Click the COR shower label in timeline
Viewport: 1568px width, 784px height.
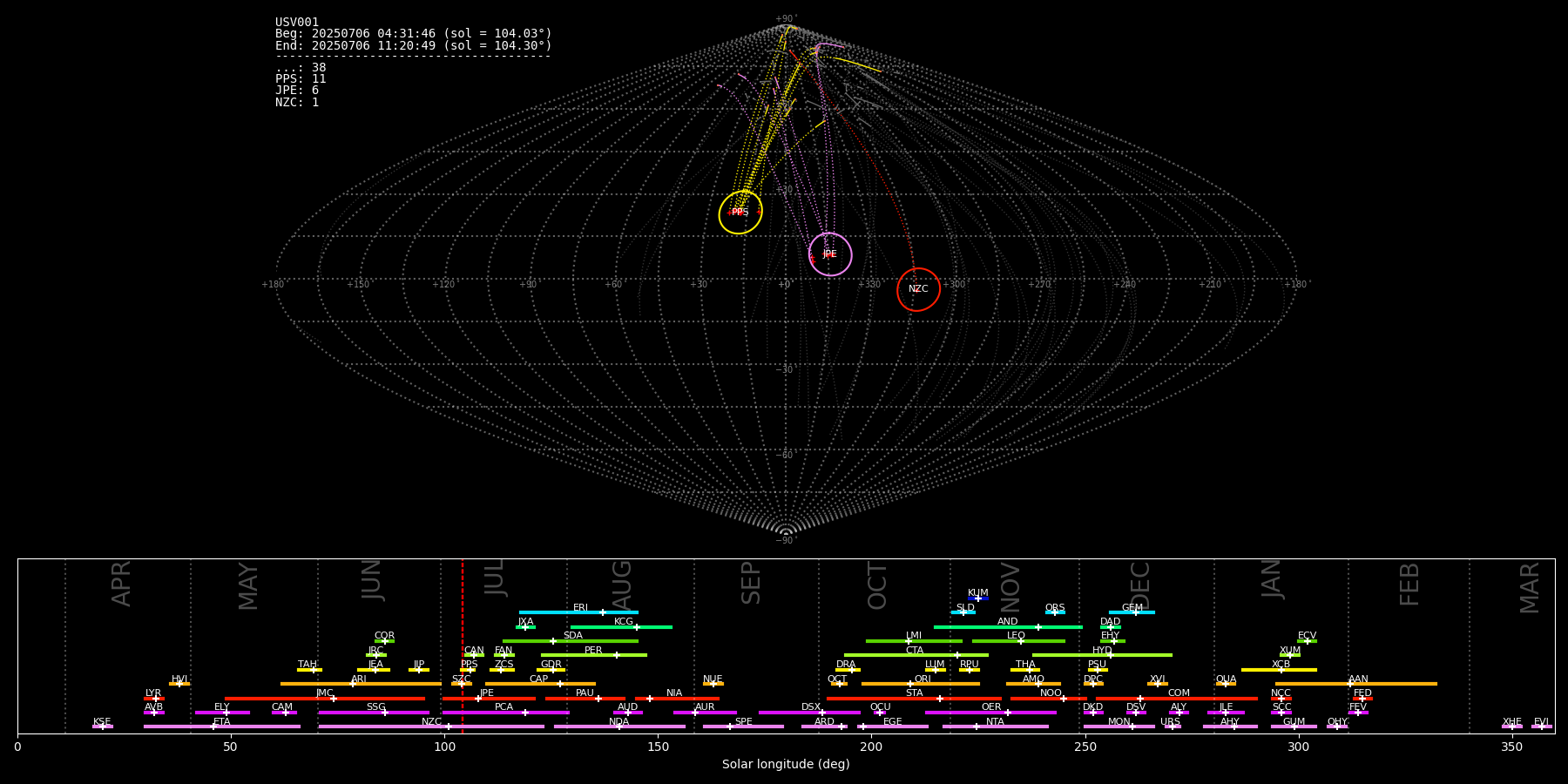coord(384,635)
